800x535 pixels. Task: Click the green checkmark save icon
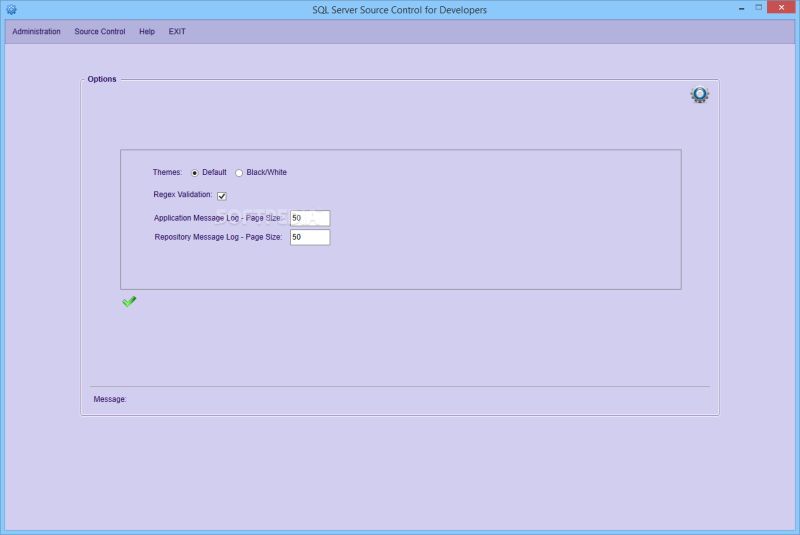[x=129, y=301]
